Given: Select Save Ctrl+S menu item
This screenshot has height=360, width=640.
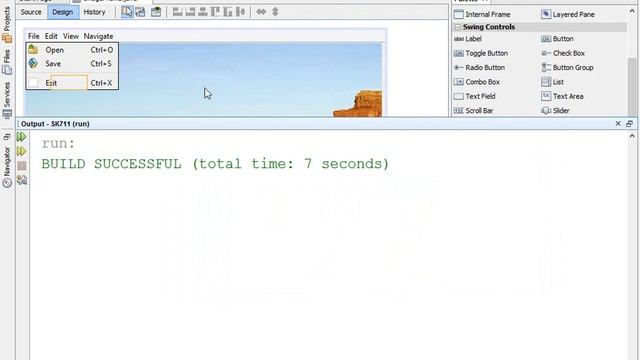Looking at the screenshot, I should click(72, 64).
